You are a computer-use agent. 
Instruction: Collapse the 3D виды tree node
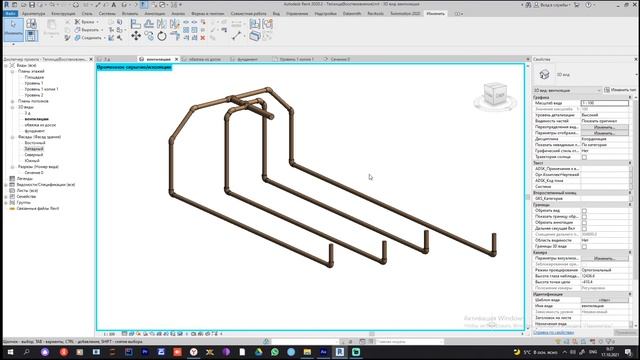click(x=12, y=107)
